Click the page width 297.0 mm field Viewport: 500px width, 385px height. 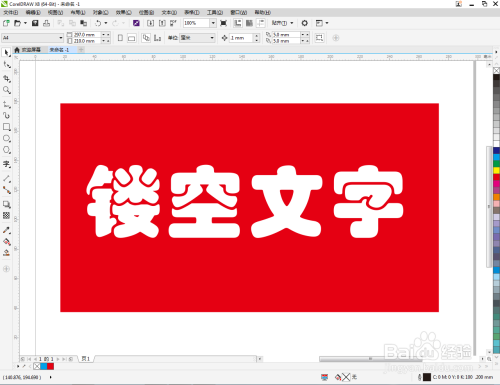point(86,35)
